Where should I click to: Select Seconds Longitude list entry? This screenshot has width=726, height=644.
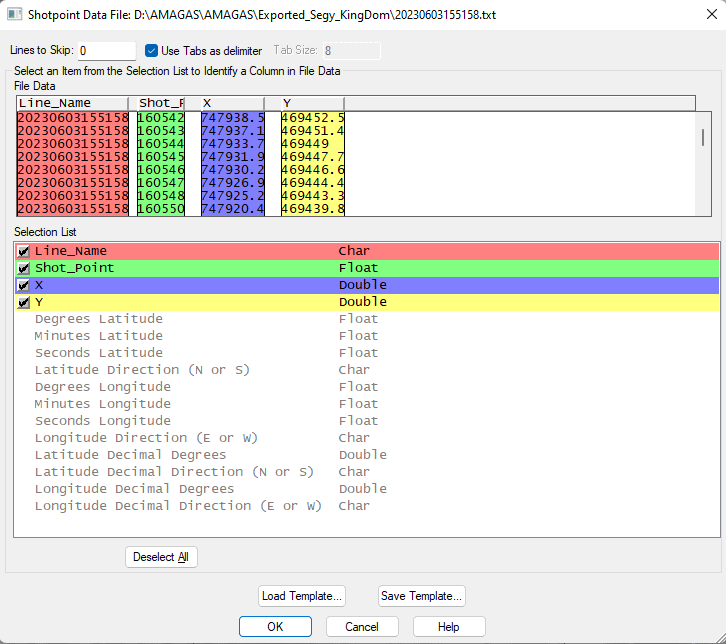tap(102, 421)
